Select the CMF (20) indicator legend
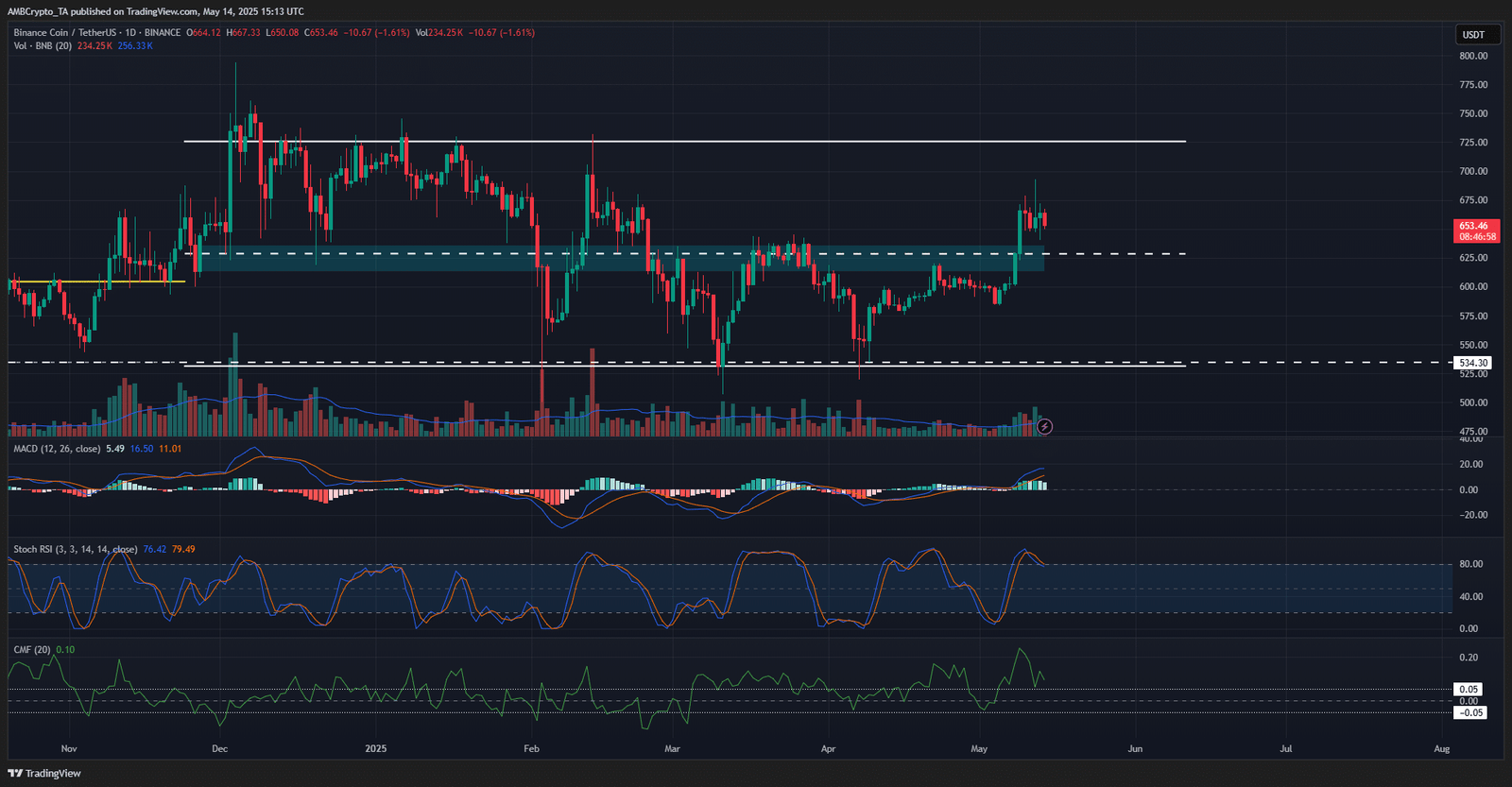 coord(32,650)
